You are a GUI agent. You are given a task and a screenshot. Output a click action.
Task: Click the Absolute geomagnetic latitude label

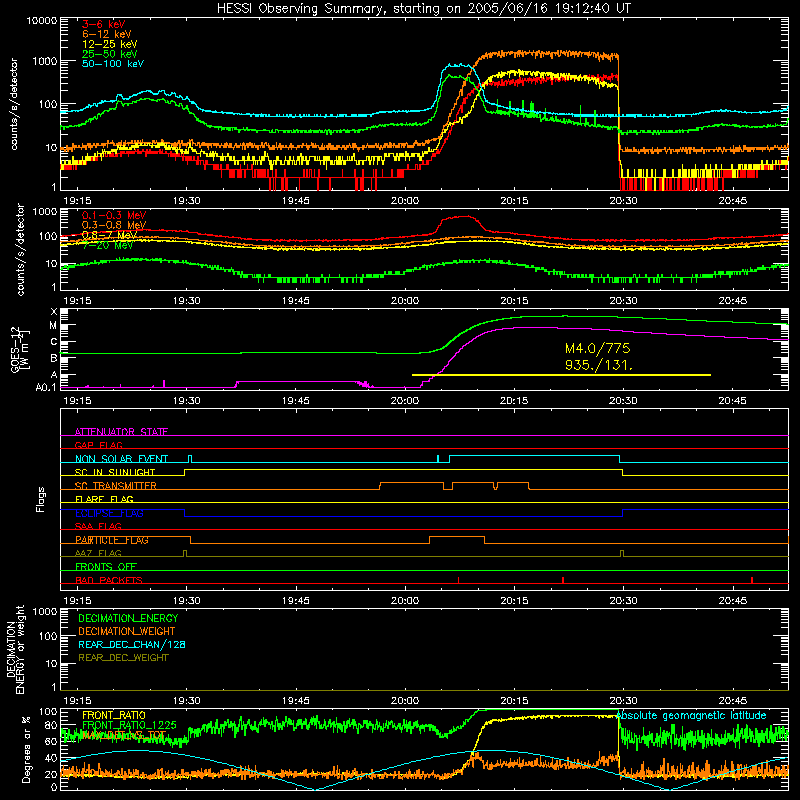click(692, 716)
